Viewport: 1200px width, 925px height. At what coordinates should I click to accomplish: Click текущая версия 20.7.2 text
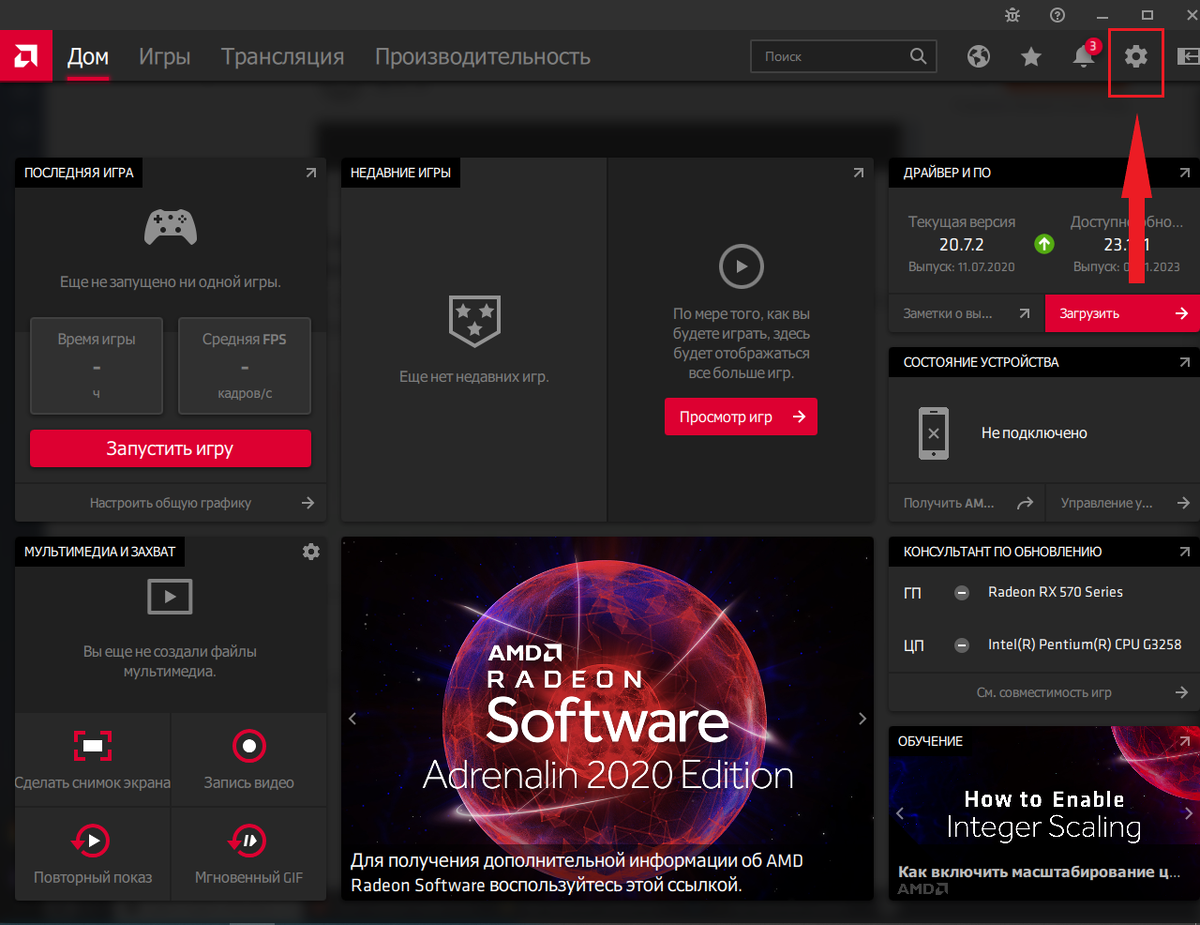pyautogui.click(x=961, y=244)
